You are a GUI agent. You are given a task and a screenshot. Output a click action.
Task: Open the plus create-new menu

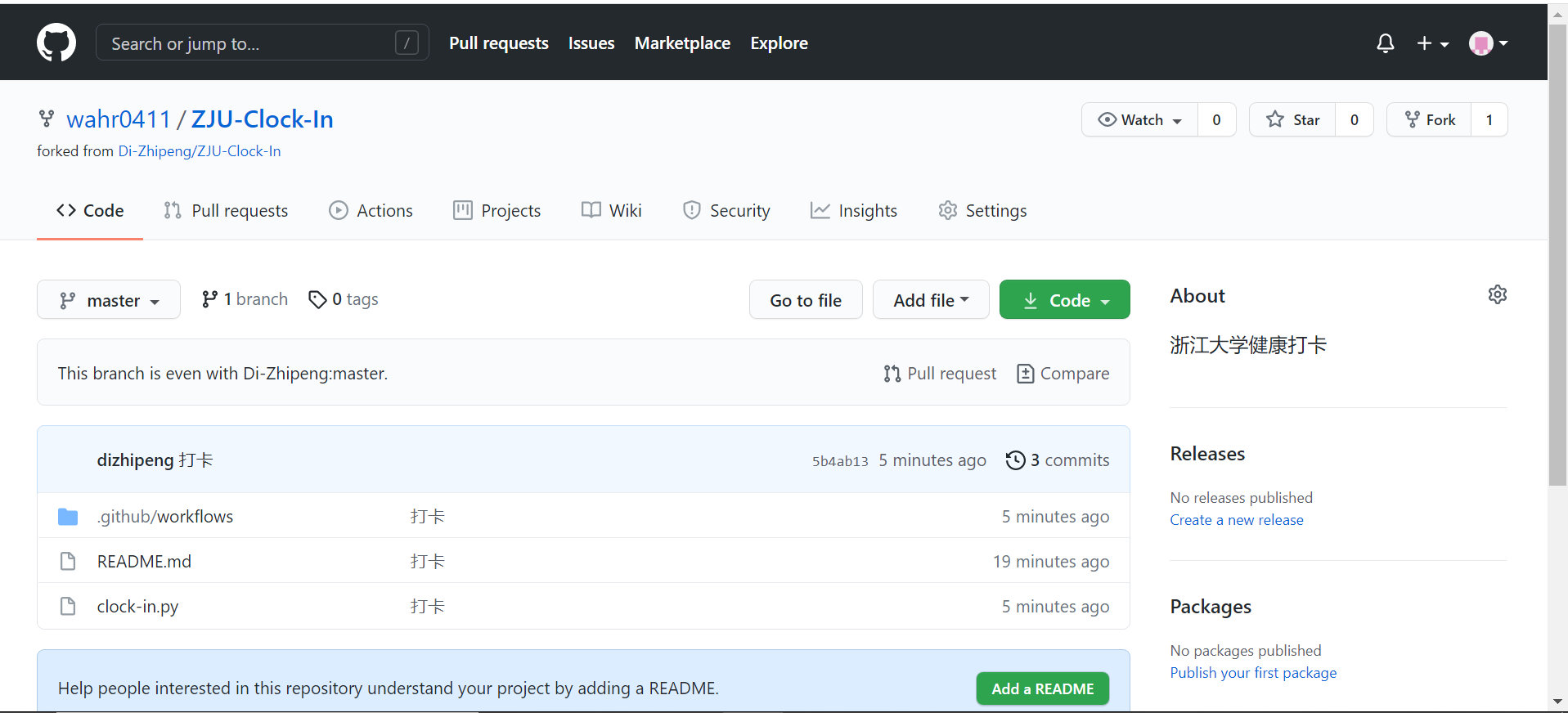coord(1433,43)
